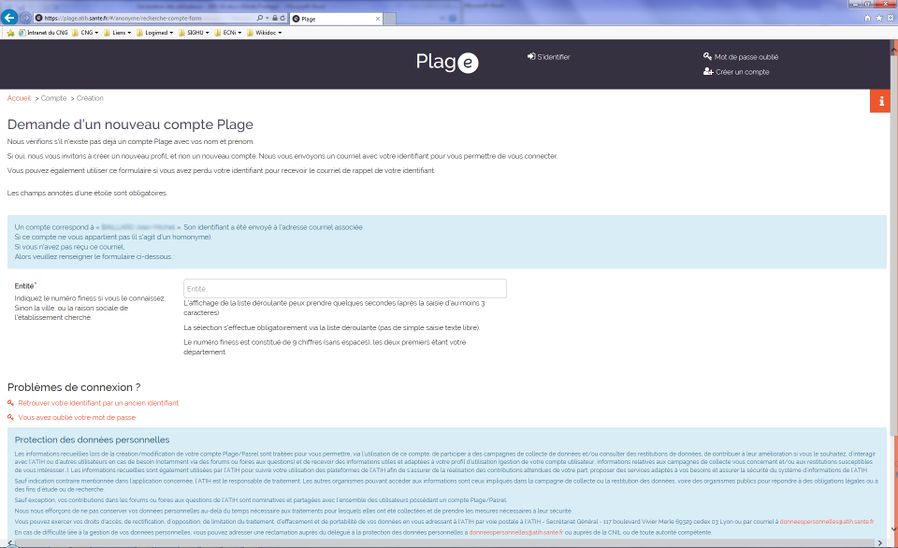This screenshot has height=548, width=898.
Task: Click the vertical scrollbar down arrow
Action: (893, 531)
